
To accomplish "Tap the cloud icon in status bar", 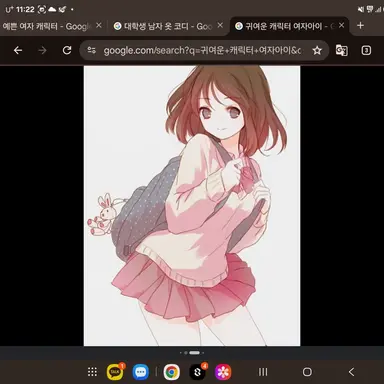I will tap(52, 9).
